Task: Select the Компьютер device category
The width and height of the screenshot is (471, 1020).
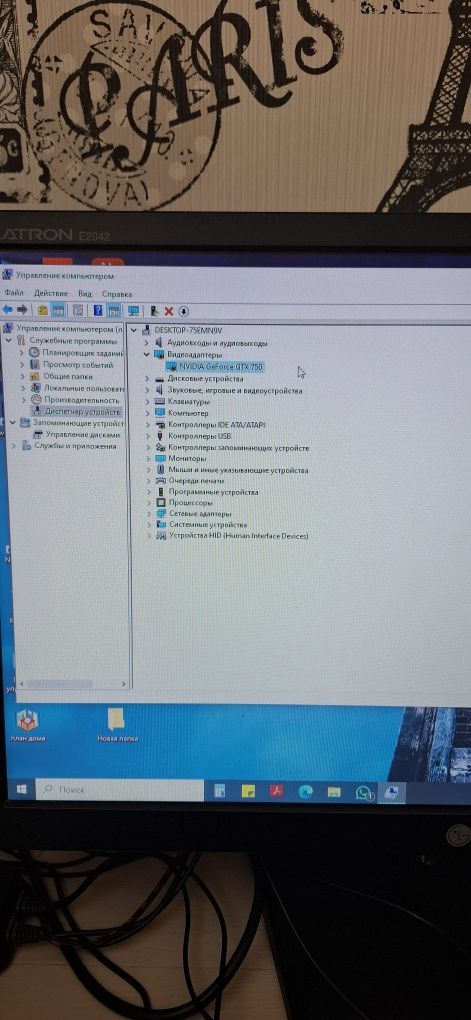Action: coord(188,413)
